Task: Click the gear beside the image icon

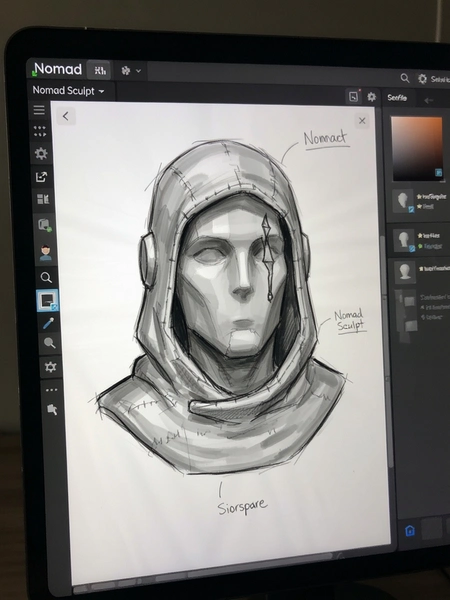Action: (372, 97)
